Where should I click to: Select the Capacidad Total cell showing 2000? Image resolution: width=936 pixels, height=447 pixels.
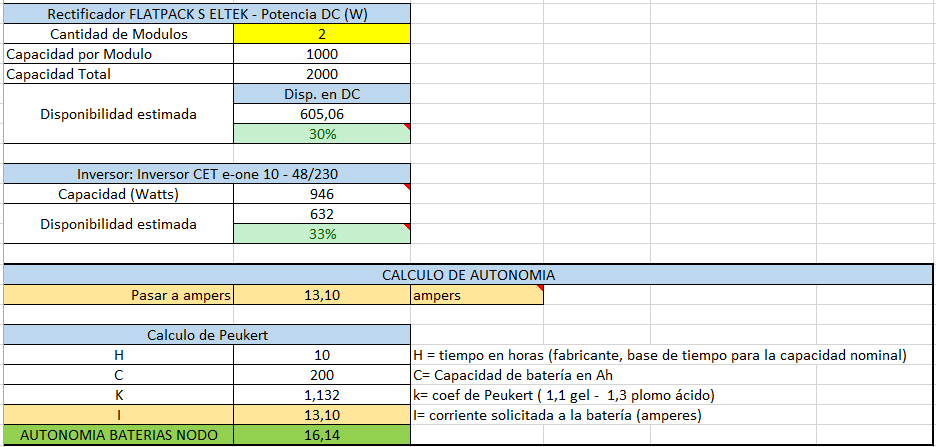pos(322,74)
